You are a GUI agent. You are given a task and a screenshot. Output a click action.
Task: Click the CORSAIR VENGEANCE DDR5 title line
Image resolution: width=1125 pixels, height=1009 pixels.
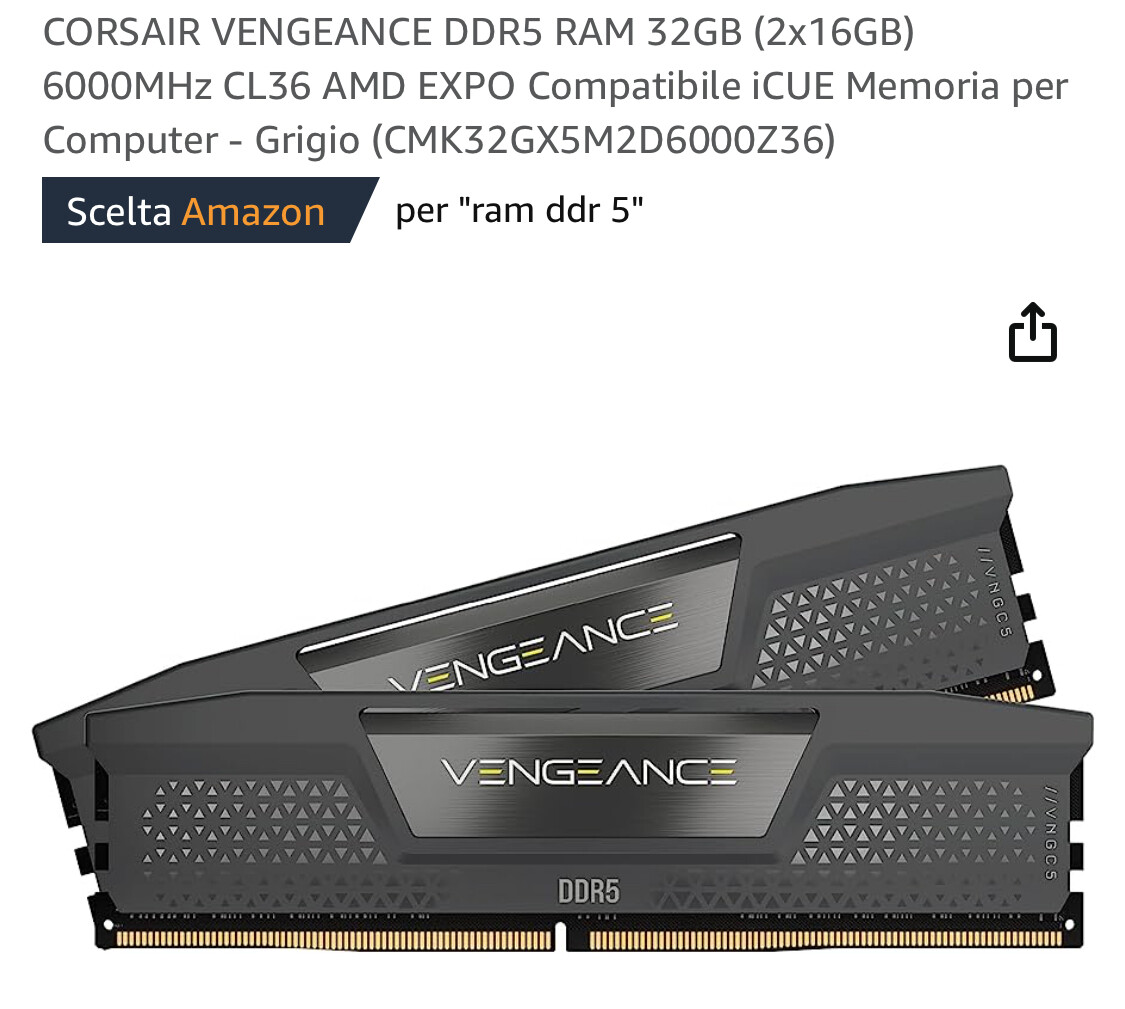point(479,32)
